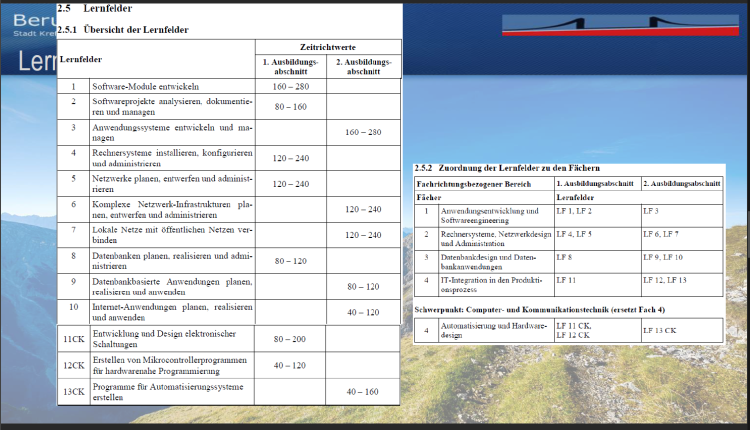
Task: Click the heading "2.5 Lernfelder"
Action: [95, 8]
